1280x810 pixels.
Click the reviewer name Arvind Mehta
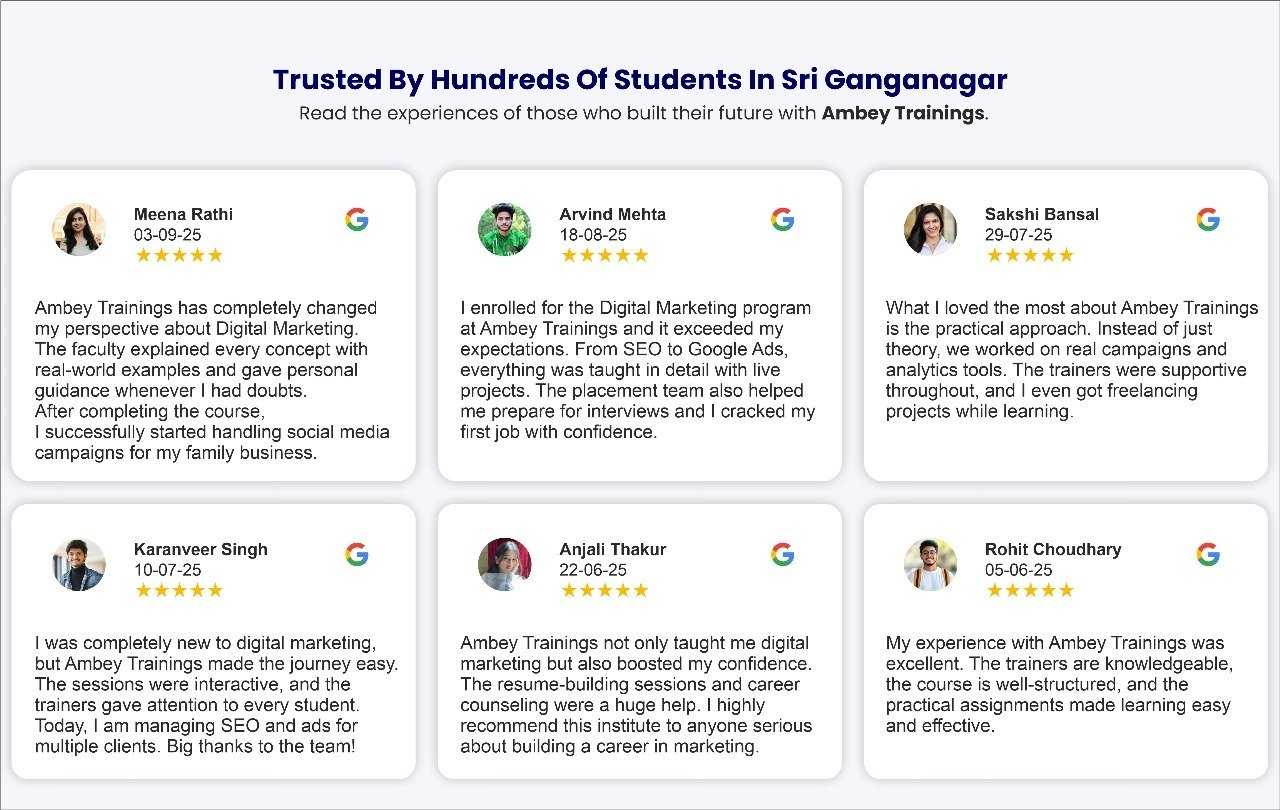[x=612, y=214]
